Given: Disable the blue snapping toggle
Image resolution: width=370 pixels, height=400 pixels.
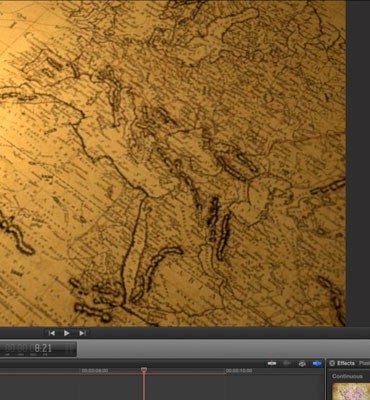Looking at the screenshot, I should click(x=317, y=363).
